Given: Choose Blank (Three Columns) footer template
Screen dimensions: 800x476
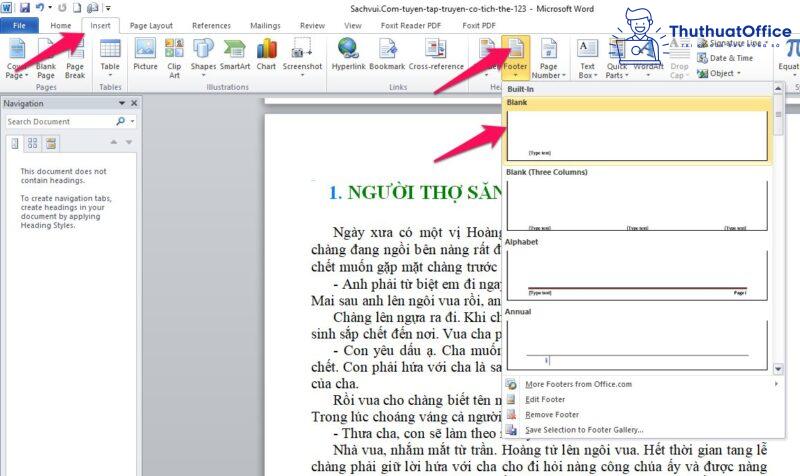Looking at the screenshot, I should (637, 202).
